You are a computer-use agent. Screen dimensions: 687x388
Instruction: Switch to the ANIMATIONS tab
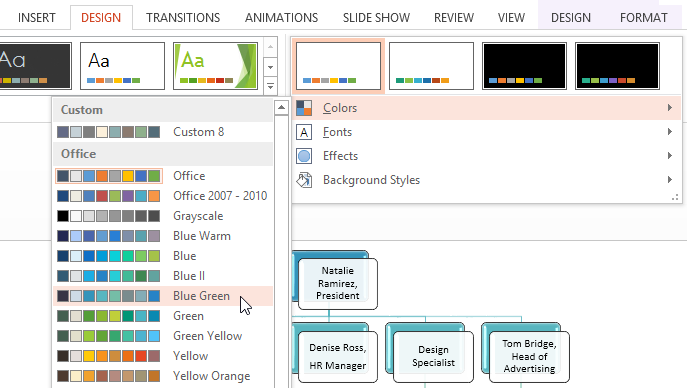click(281, 18)
